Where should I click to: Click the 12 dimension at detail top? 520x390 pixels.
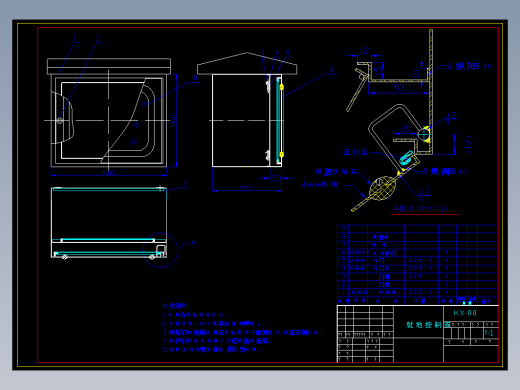coord(364,51)
